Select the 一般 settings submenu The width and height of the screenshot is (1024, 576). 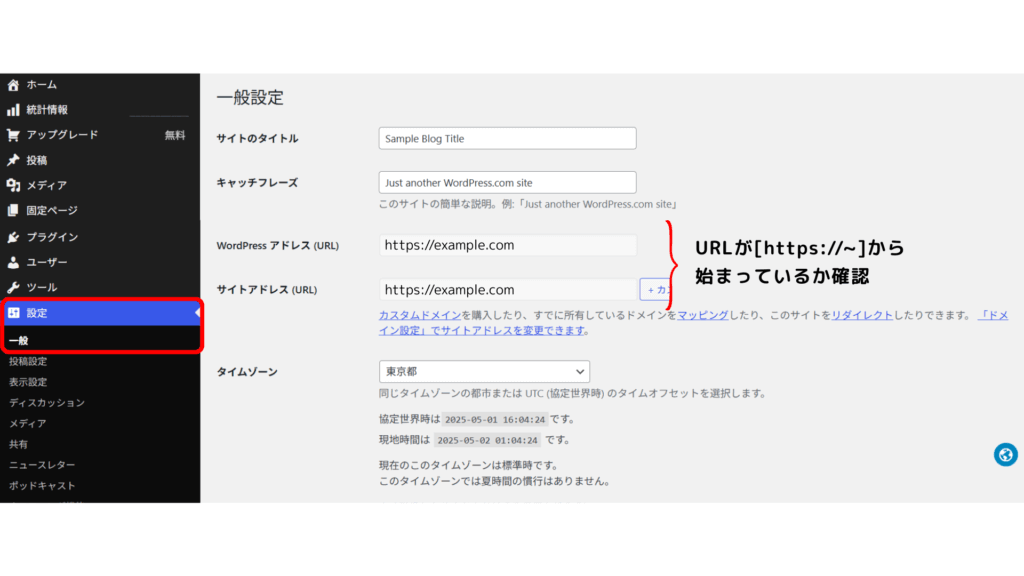18,340
